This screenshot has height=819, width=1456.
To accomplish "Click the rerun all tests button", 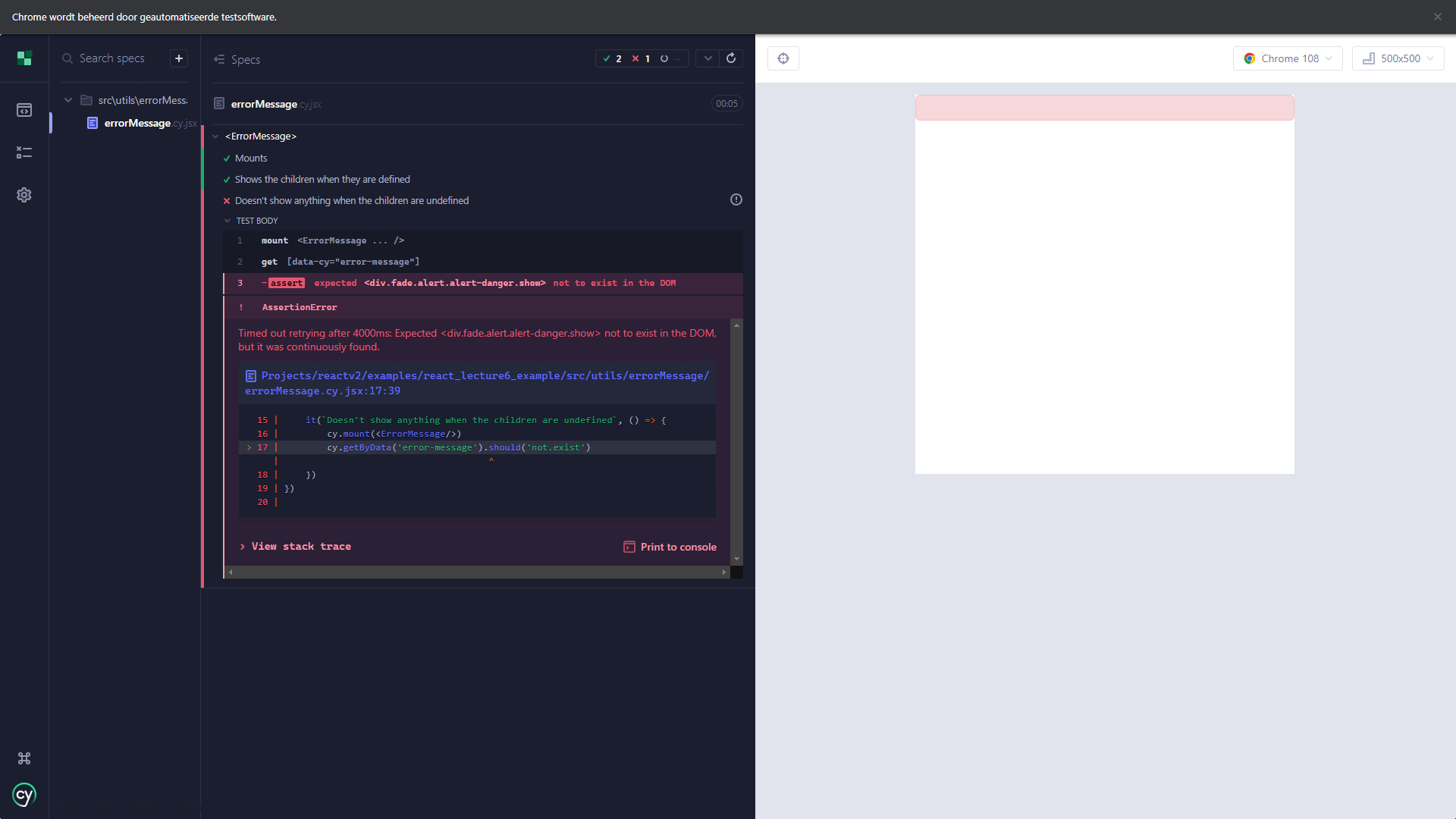I will [x=731, y=58].
